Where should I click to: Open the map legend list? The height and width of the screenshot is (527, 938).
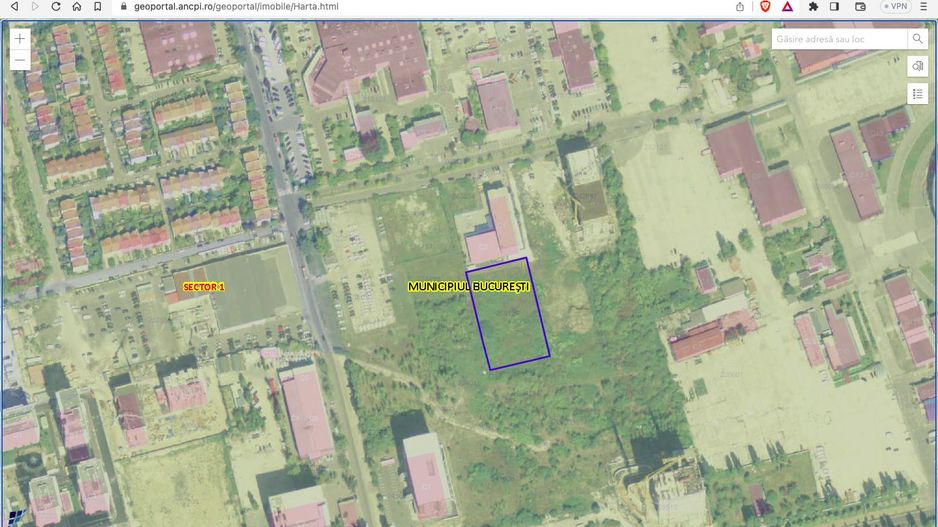tap(918, 93)
